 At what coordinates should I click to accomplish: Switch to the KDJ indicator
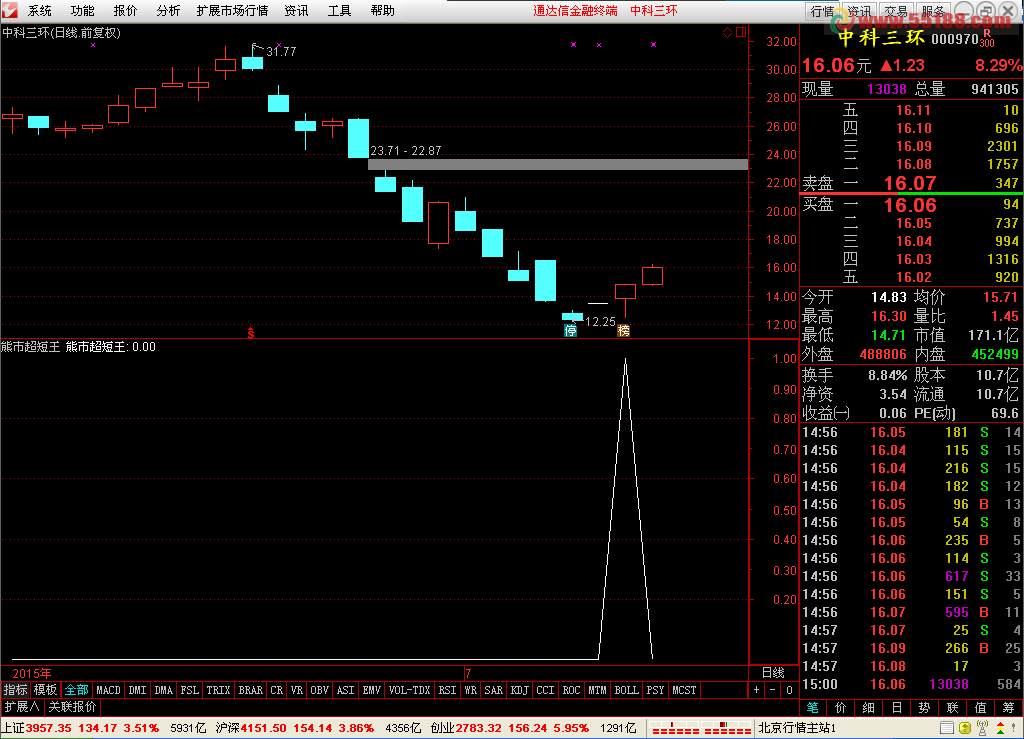point(519,689)
